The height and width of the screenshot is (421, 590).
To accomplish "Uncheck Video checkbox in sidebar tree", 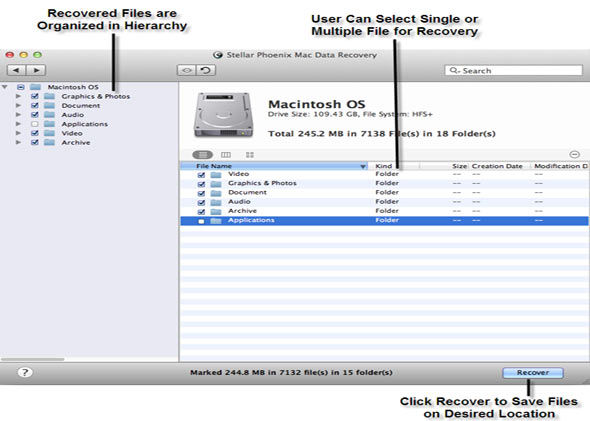I will tap(35, 133).
